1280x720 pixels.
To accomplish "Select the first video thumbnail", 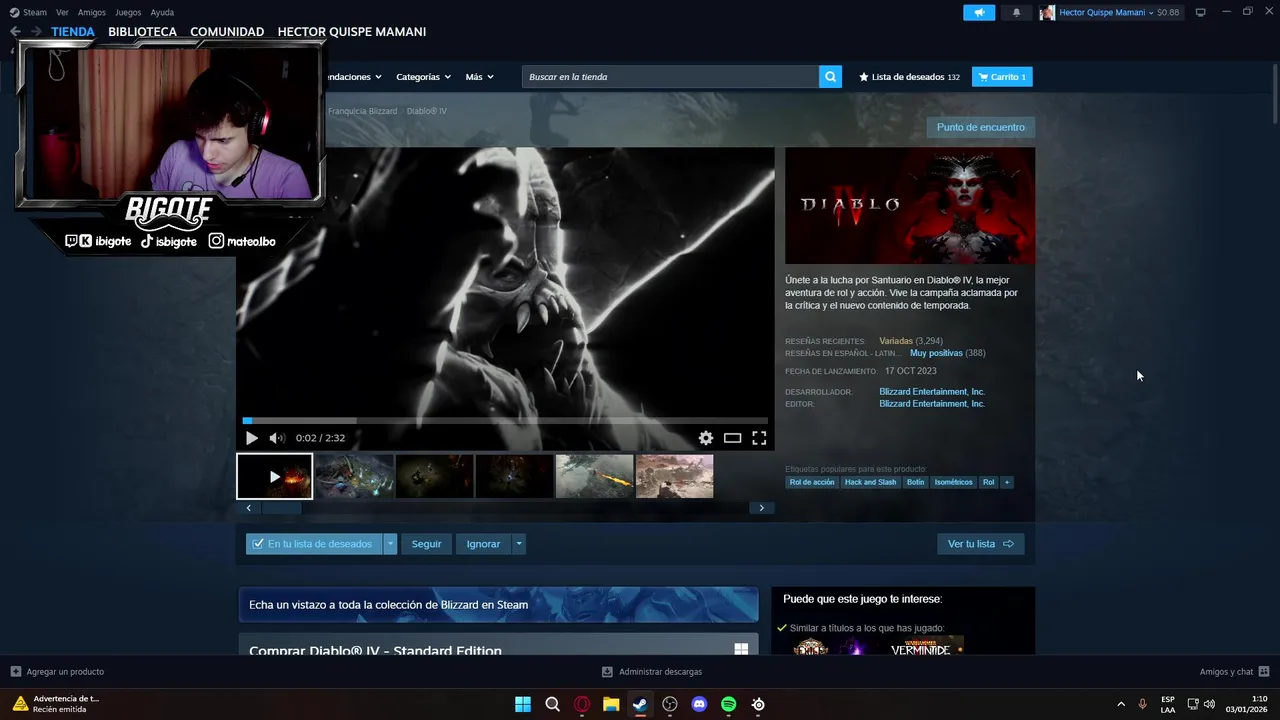I will click(275, 477).
